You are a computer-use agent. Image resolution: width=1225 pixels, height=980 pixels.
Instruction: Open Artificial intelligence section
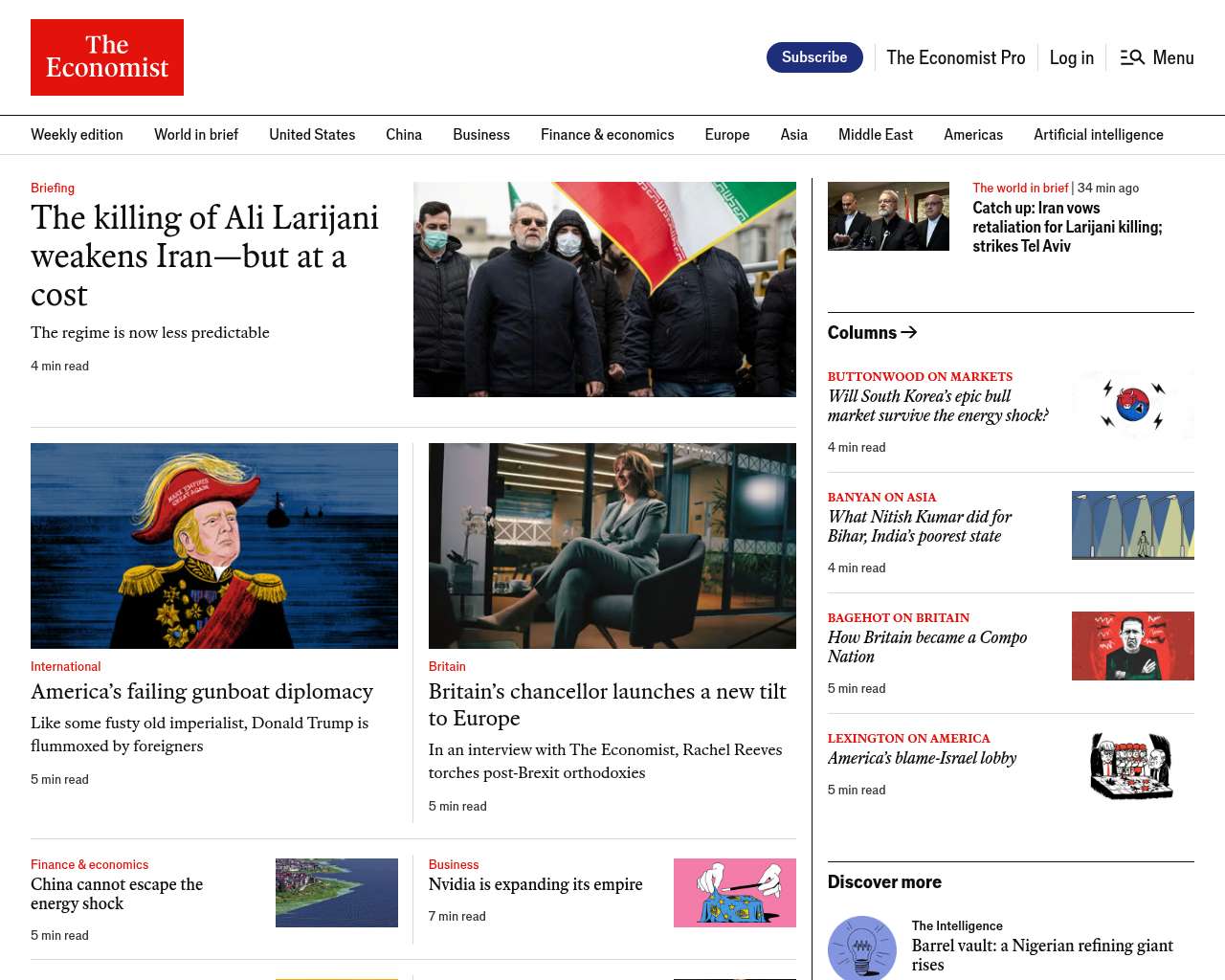tap(1099, 135)
